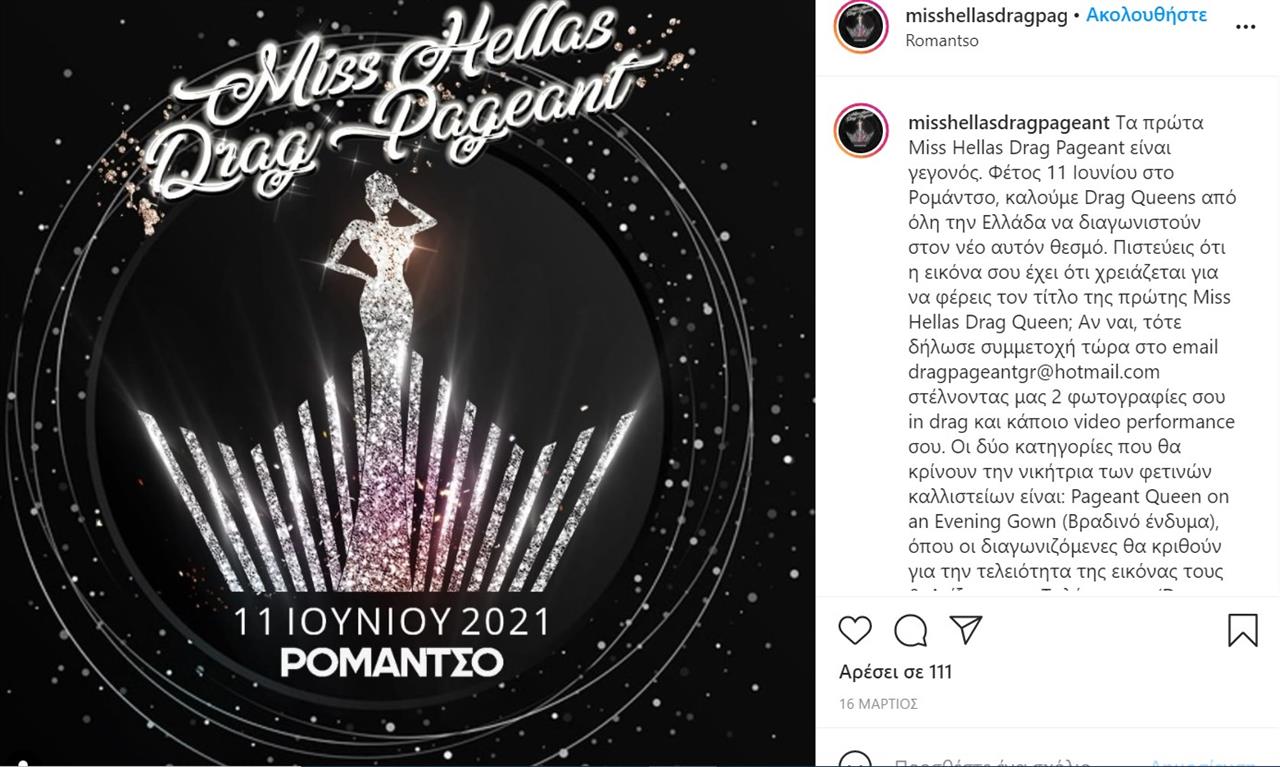Like the post with the heart icon
This screenshot has width=1280, height=767.
coord(855,630)
